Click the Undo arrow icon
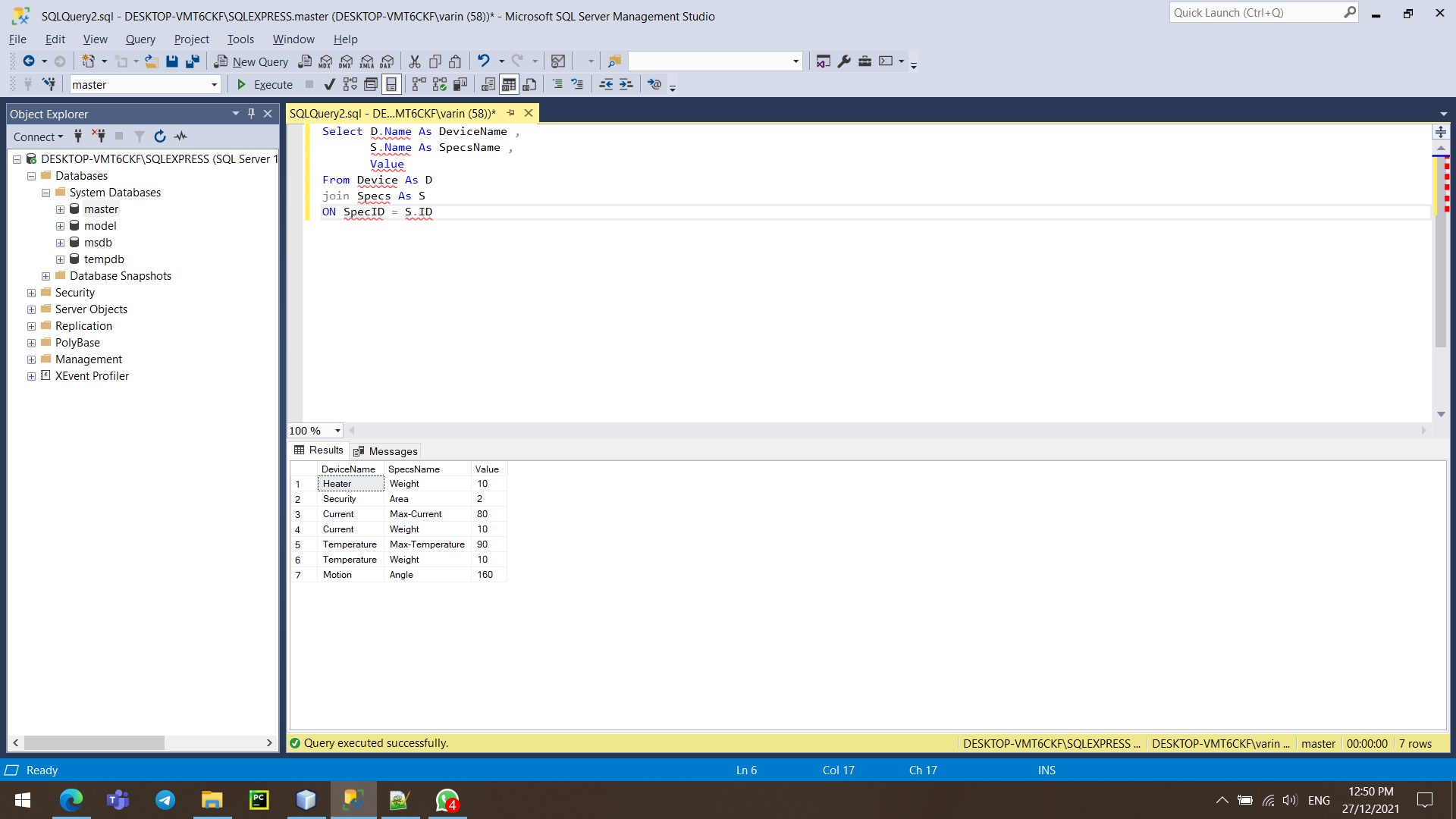 pyautogui.click(x=483, y=61)
